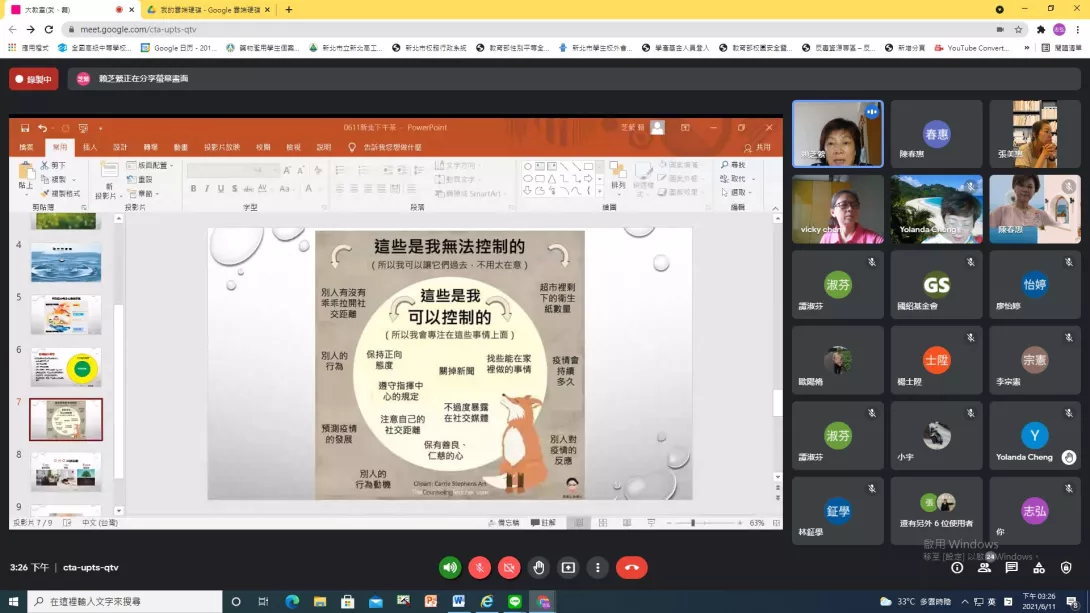Image resolution: width=1090 pixels, height=613 pixels.
Task: Open Meet more options menu
Action: point(598,568)
